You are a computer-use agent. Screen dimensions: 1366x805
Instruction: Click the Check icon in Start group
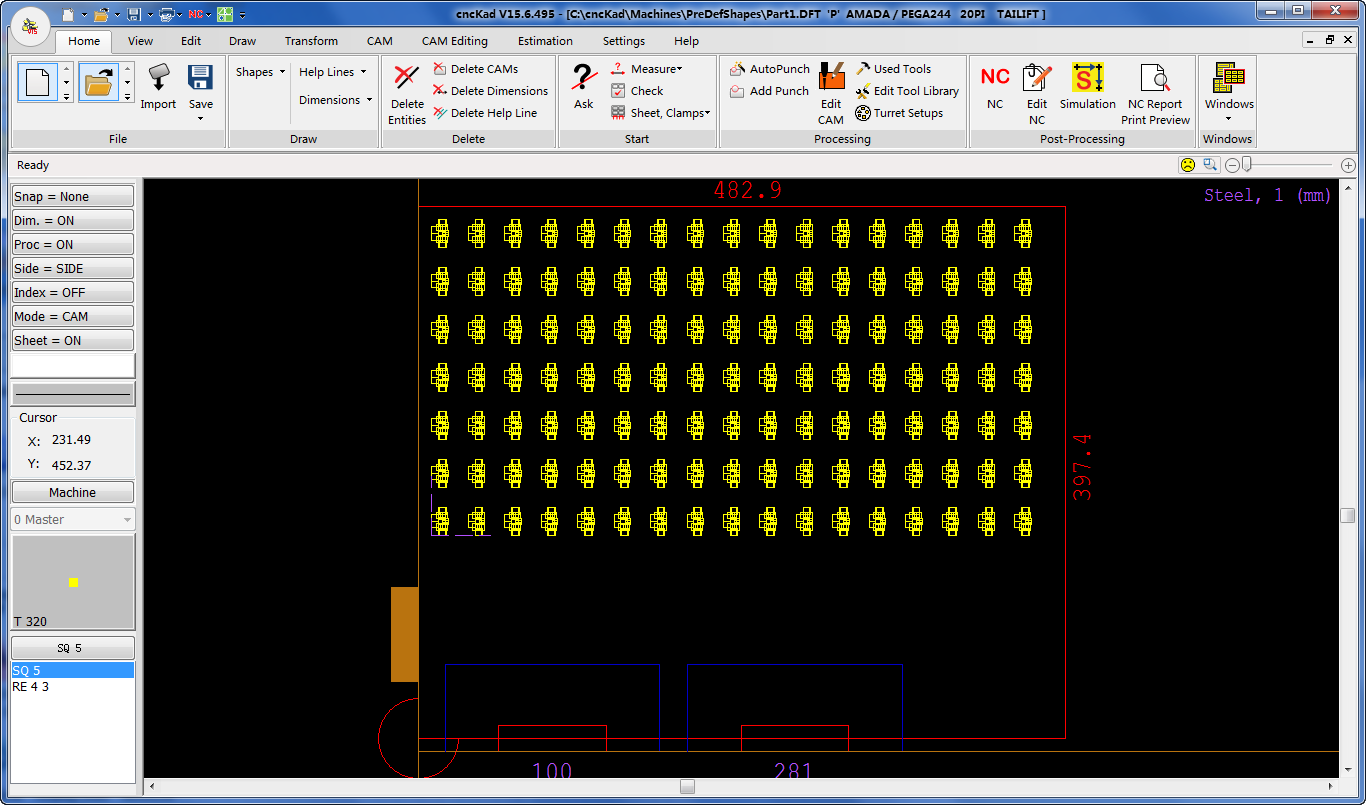coord(637,91)
